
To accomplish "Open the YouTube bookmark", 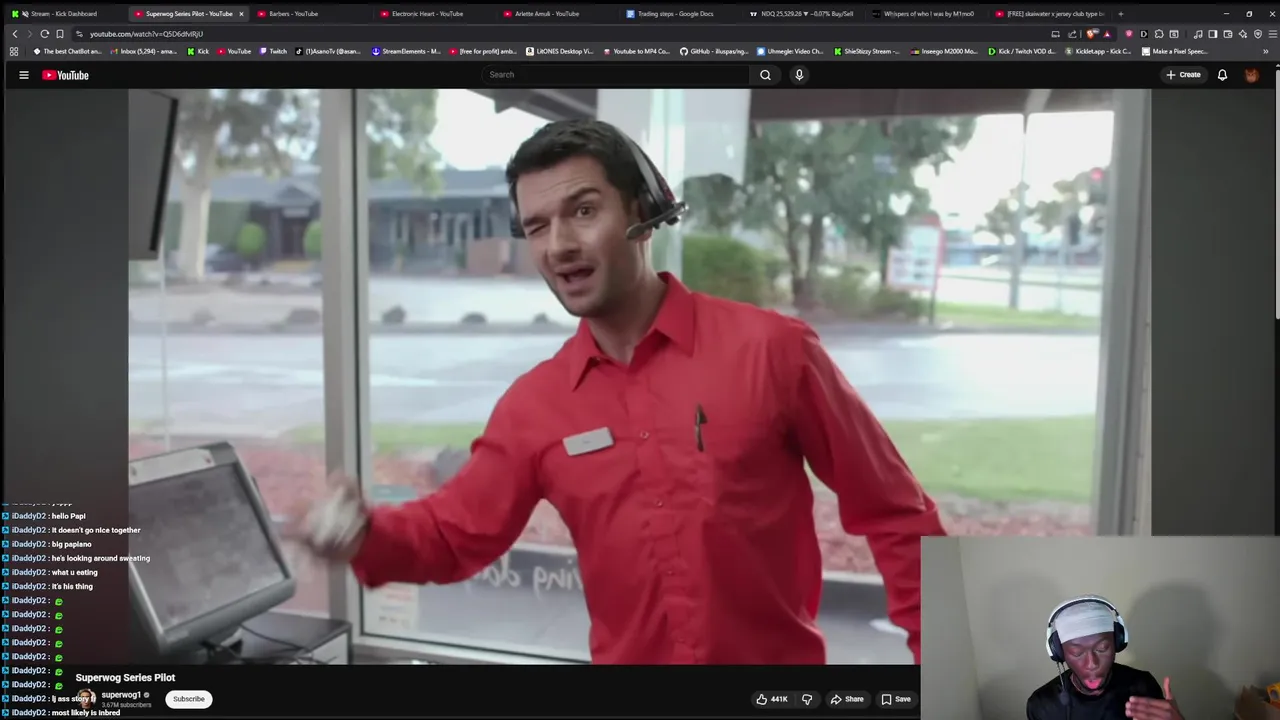I will click(x=234, y=51).
